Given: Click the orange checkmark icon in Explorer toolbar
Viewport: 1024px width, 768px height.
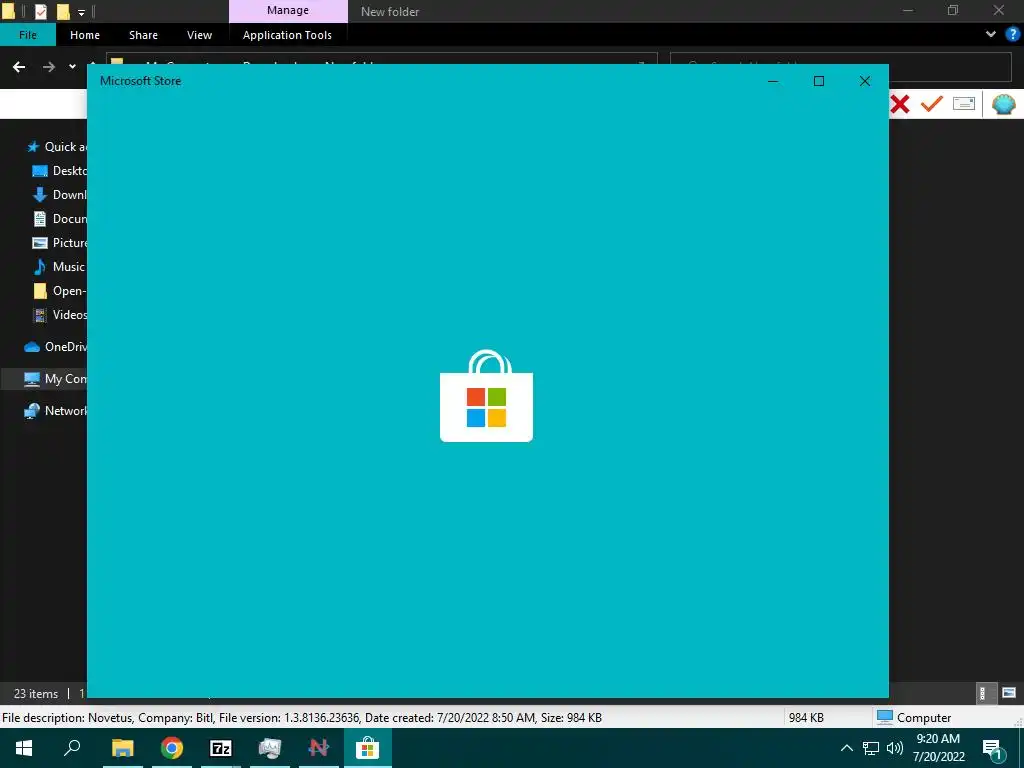Looking at the screenshot, I should pyautogui.click(x=932, y=104).
